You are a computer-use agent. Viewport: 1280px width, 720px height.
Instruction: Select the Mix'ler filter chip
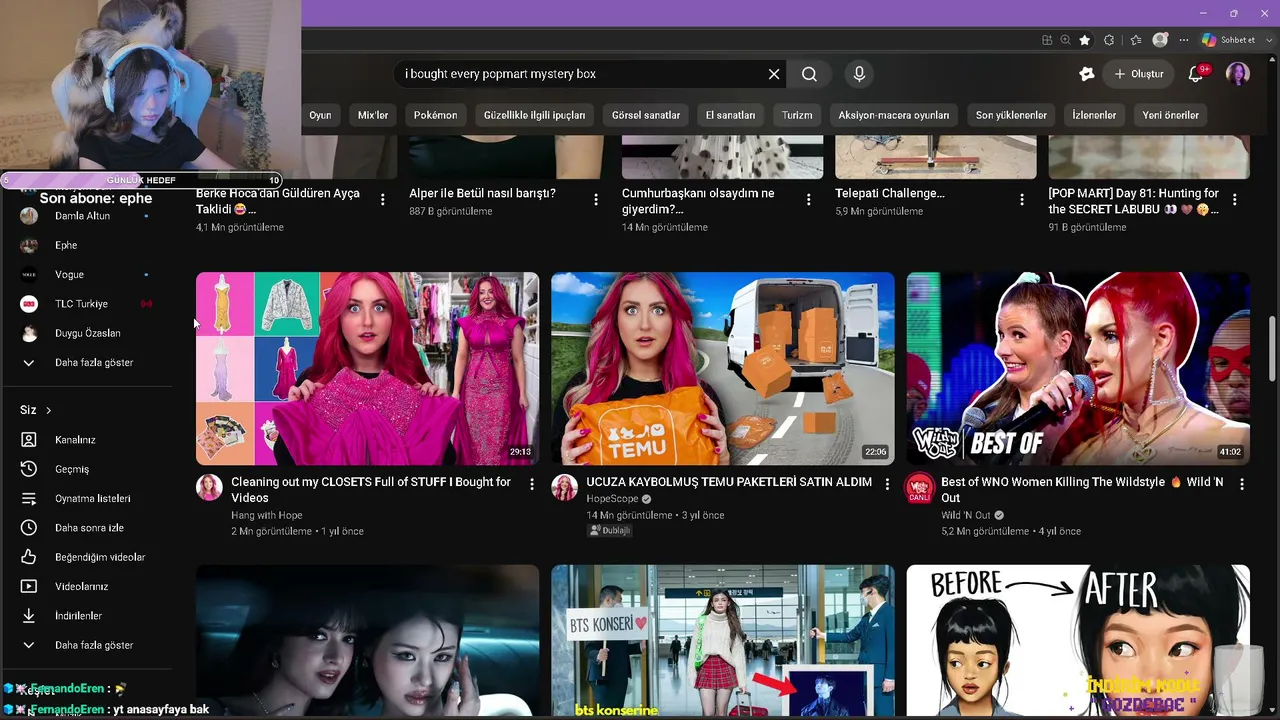(373, 115)
